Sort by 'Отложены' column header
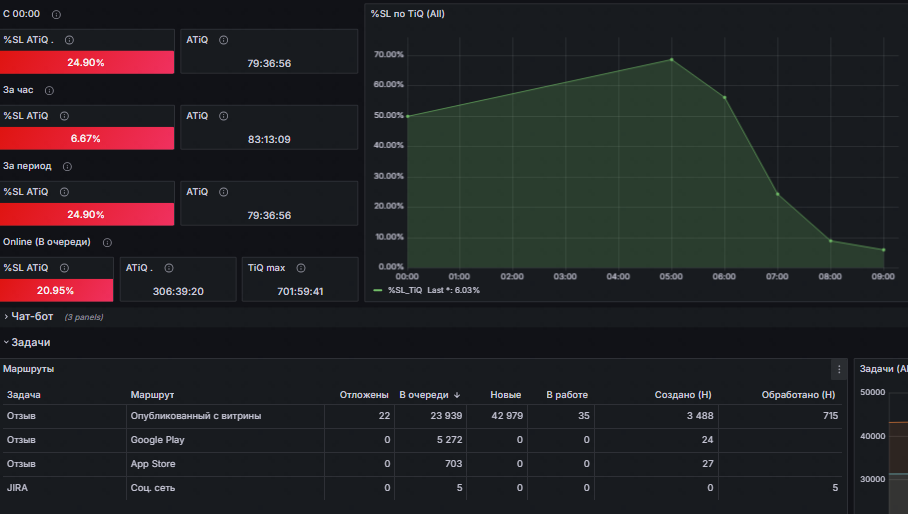908x514 pixels. pos(364,395)
